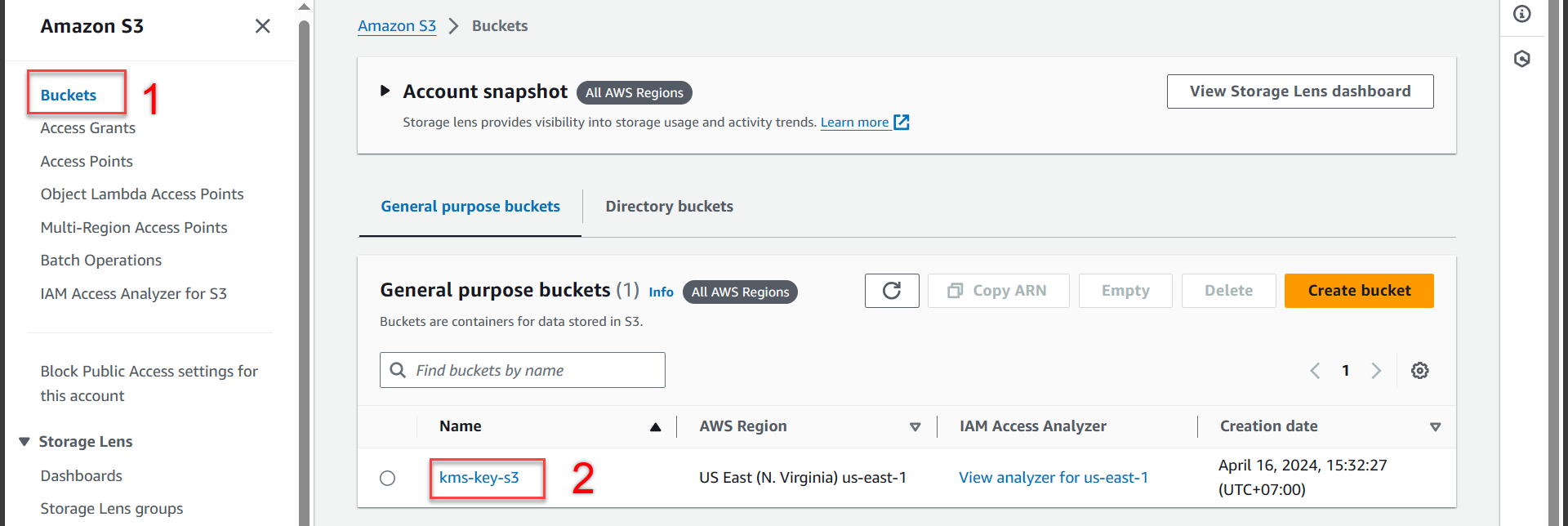Open View analyzer for us-east-1 link
This screenshot has width=1568, height=526.
[x=1053, y=478]
